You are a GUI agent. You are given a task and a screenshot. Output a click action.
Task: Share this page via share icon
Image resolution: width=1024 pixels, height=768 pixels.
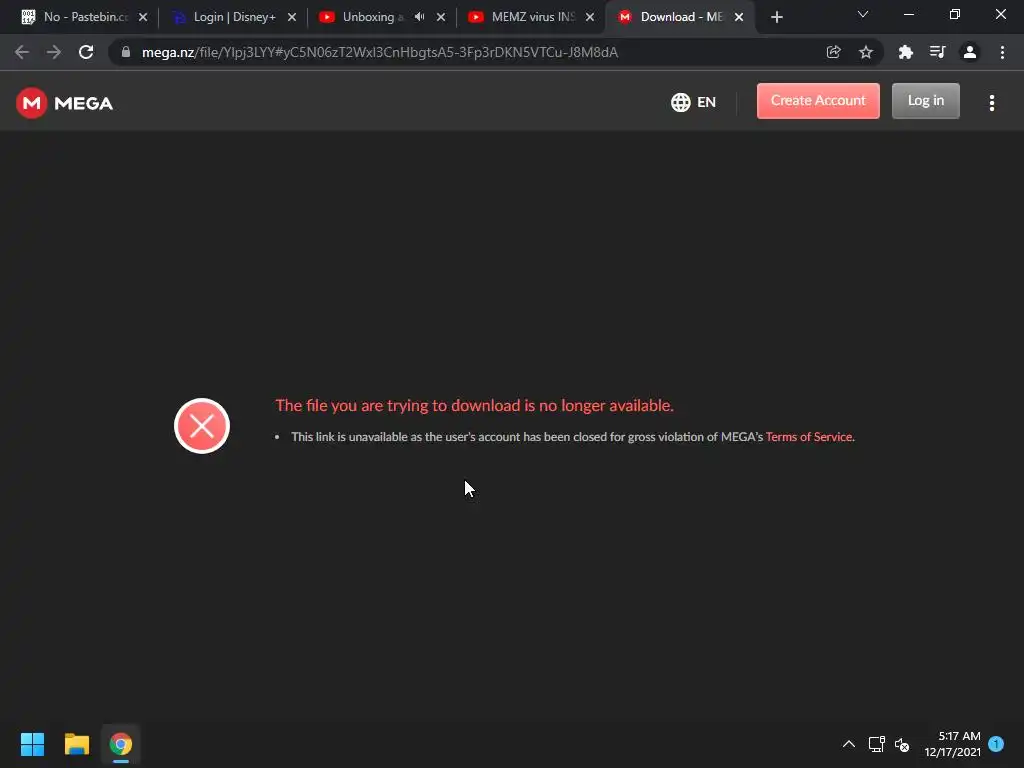point(833,52)
